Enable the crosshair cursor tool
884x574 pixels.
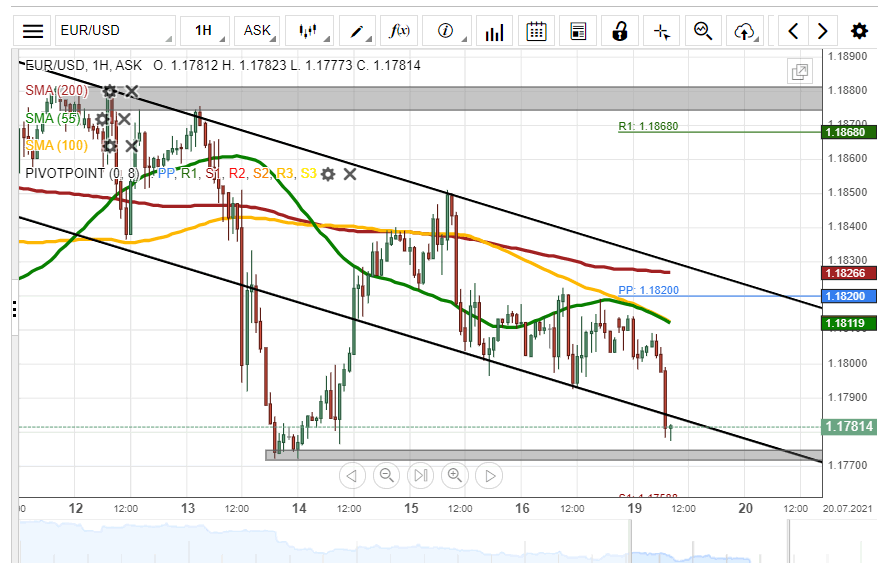pos(662,30)
